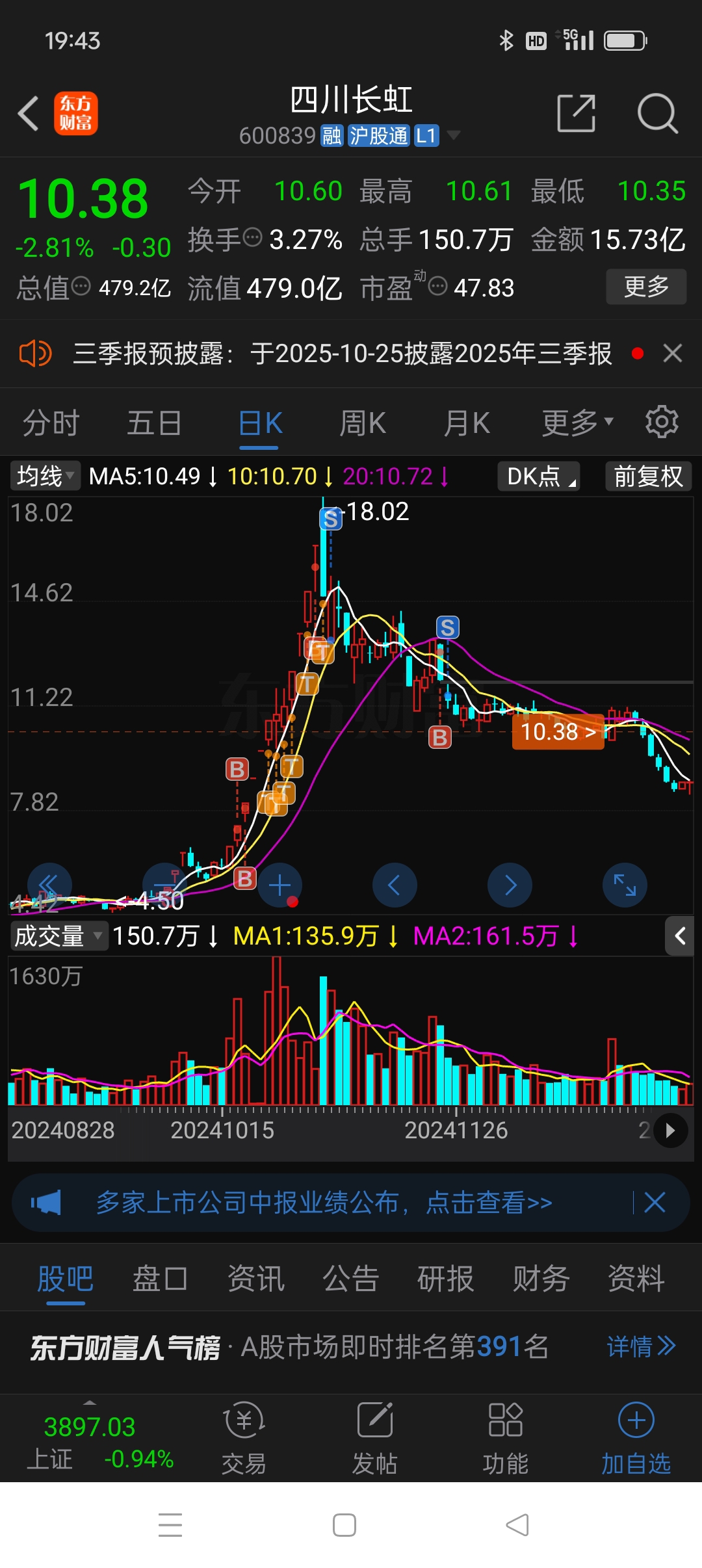Image resolution: width=702 pixels, height=1568 pixels.
Task: Tap the double-left rewind chart button
Action: (x=49, y=885)
